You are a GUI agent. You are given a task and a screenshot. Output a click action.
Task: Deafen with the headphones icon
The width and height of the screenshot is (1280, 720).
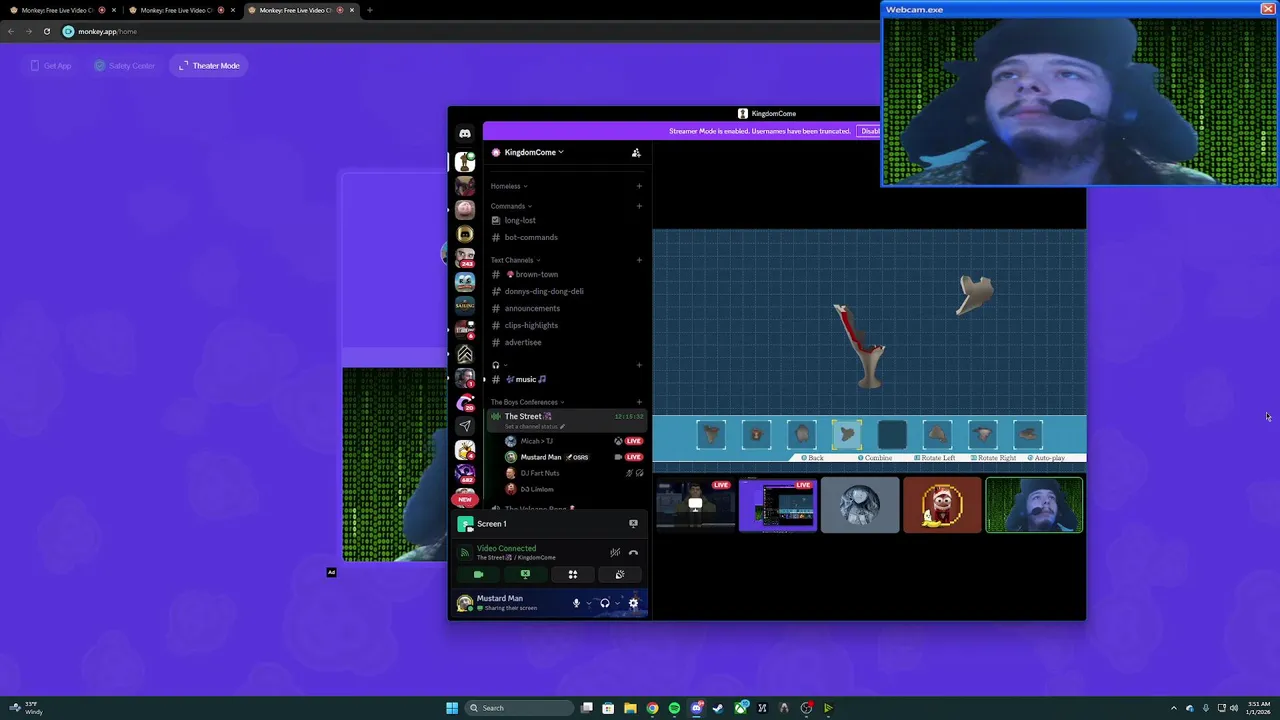[604, 603]
